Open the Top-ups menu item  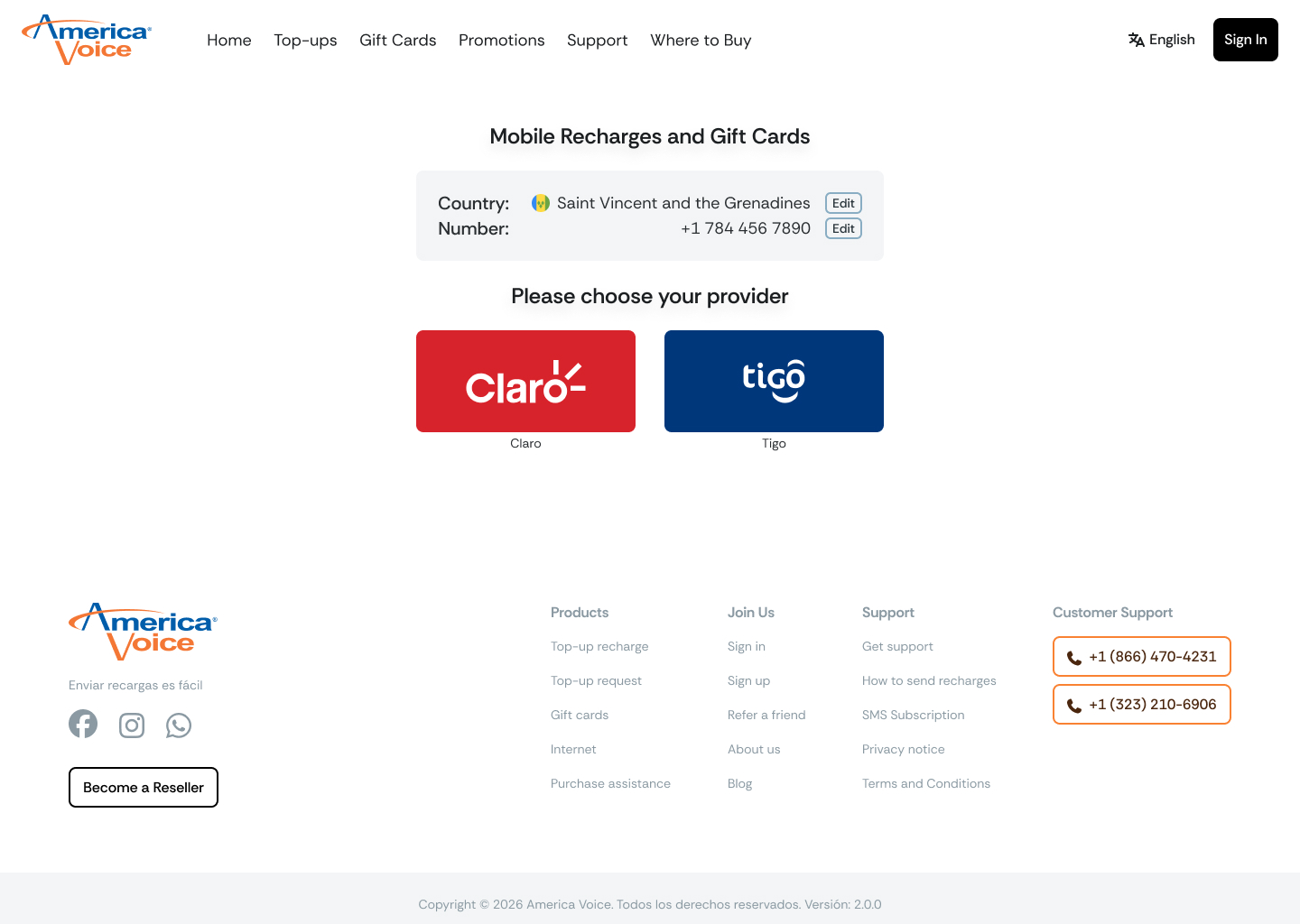pos(305,40)
